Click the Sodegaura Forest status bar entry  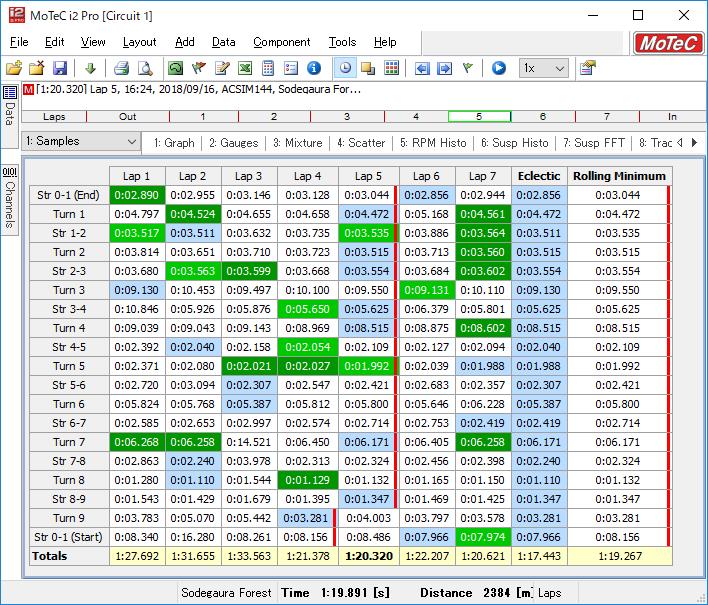226,593
